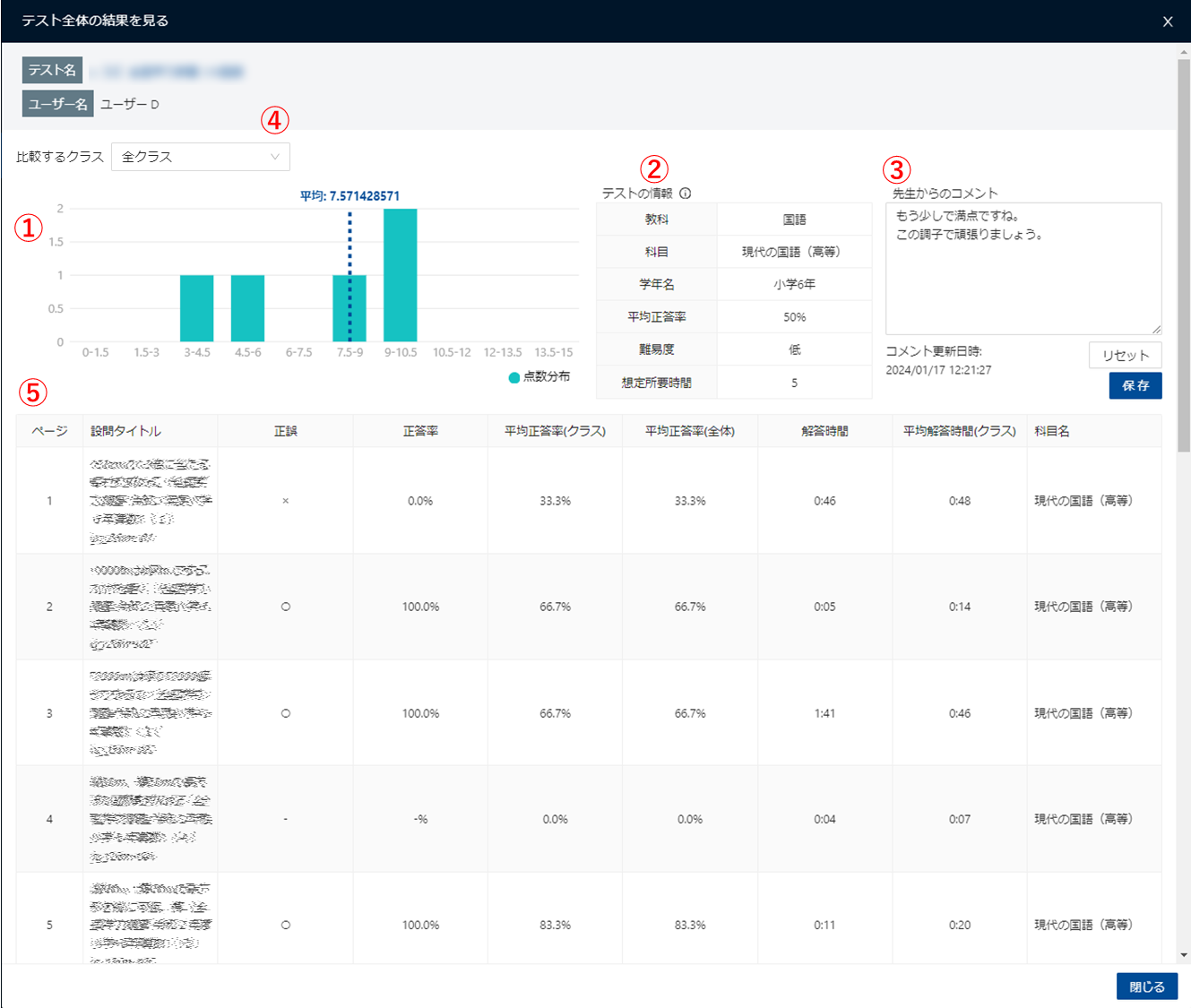Click the 設問タイトル column header
This screenshot has width=1191, height=1008.
(126, 431)
